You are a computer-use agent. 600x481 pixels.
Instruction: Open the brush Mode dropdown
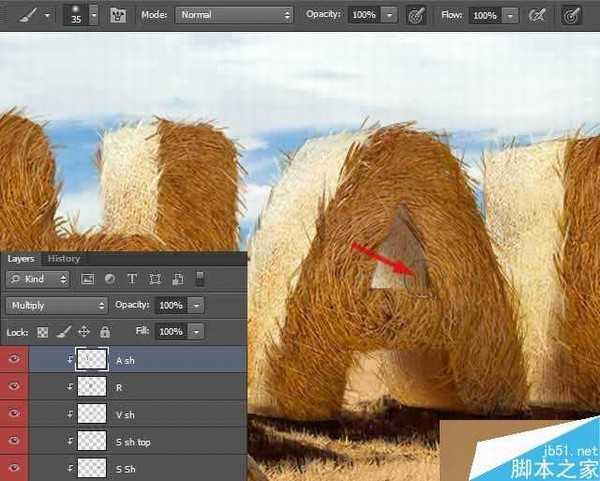(234, 16)
